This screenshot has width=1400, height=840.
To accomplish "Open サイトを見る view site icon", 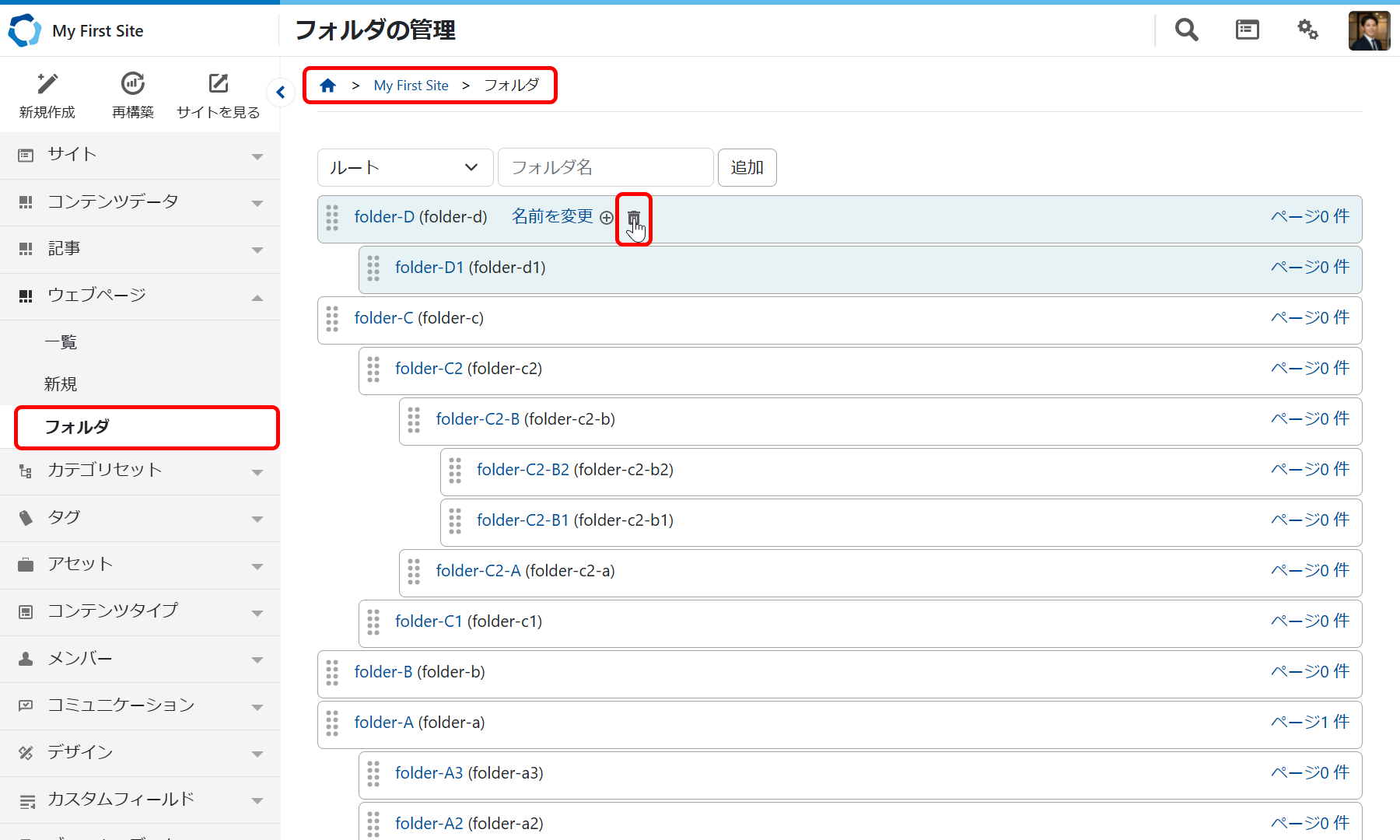I will click(x=219, y=83).
